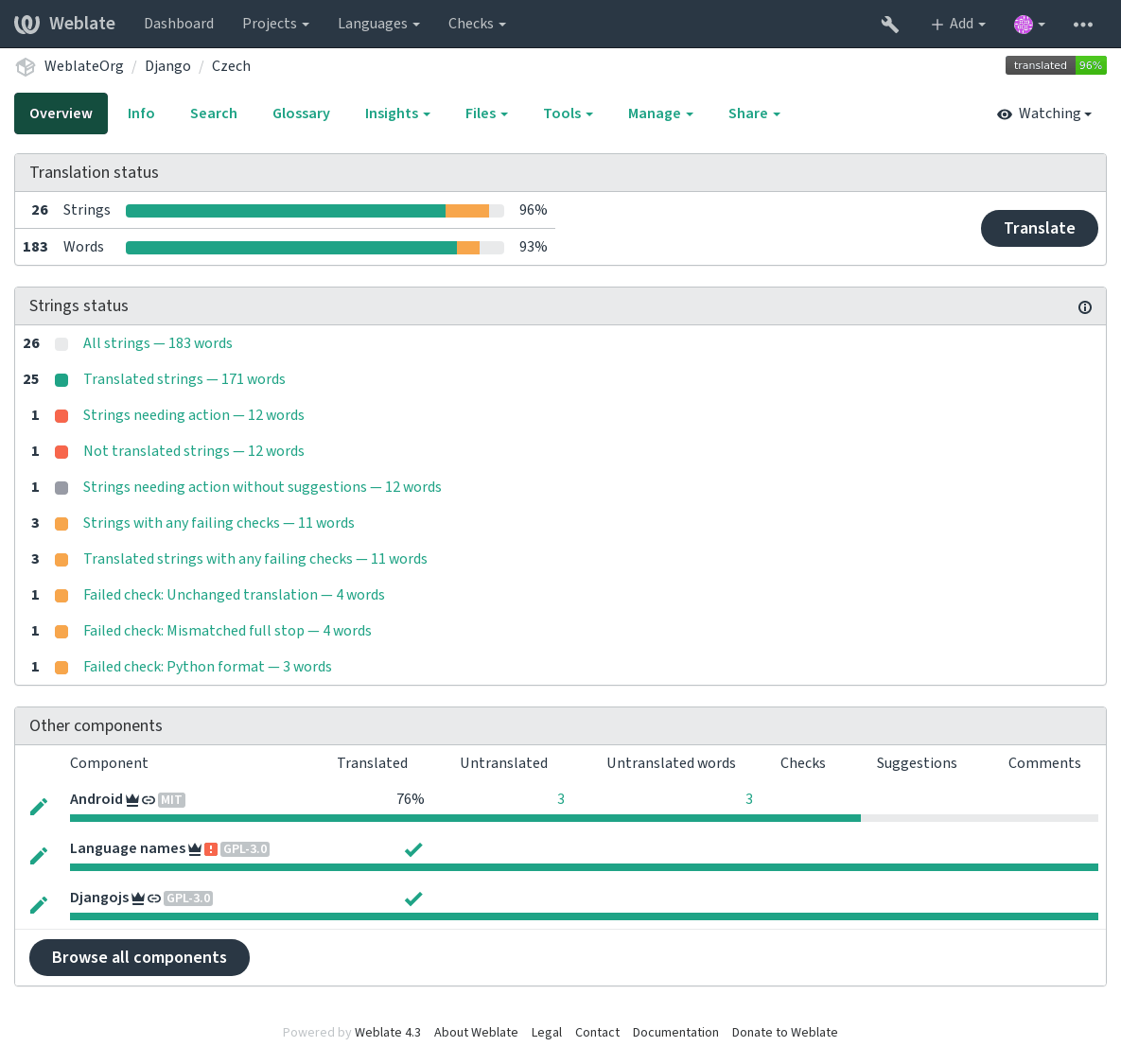This screenshot has width=1121, height=1064.
Task: Select the Overview tab
Action: [x=61, y=113]
